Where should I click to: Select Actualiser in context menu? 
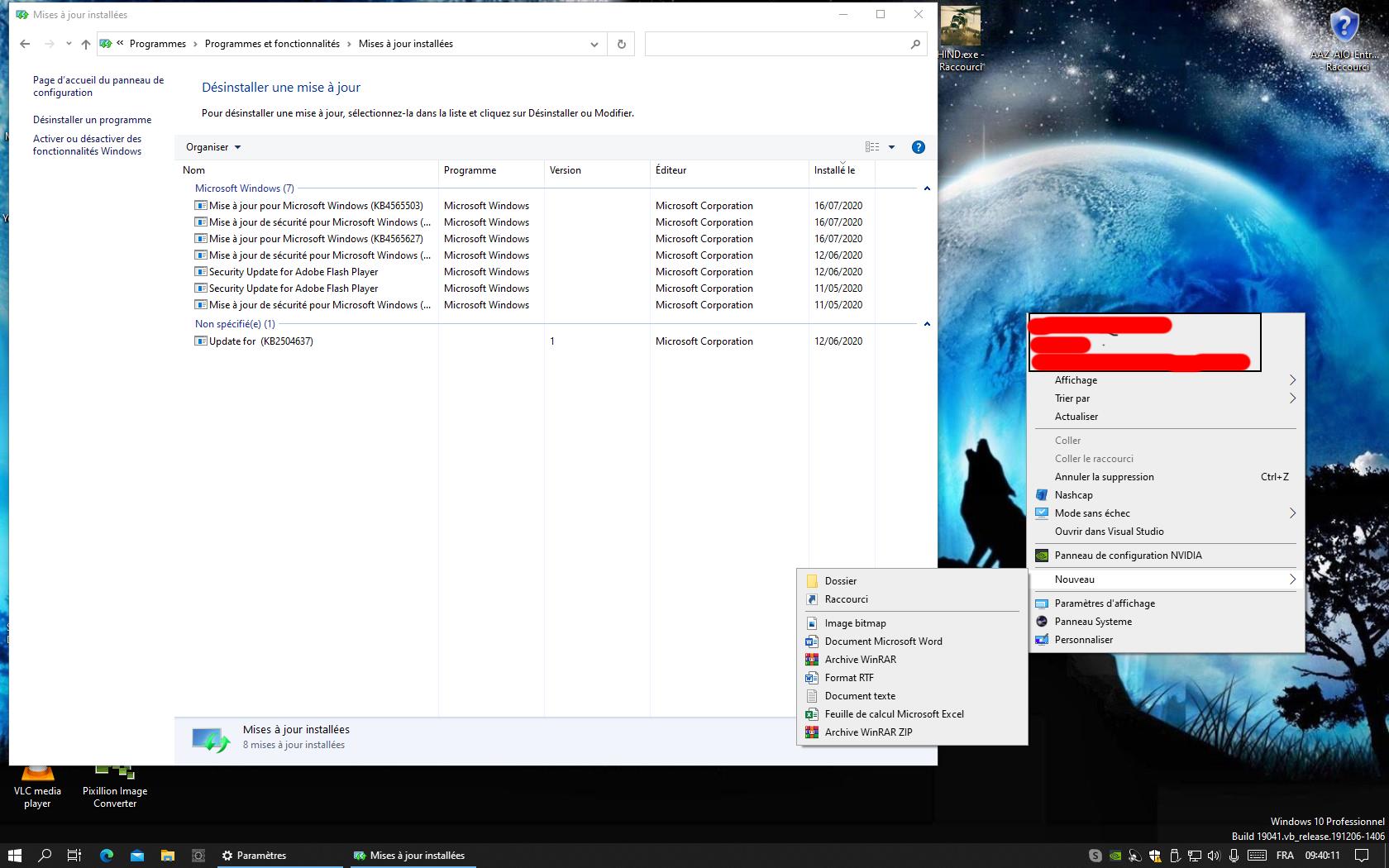(x=1166, y=417)
